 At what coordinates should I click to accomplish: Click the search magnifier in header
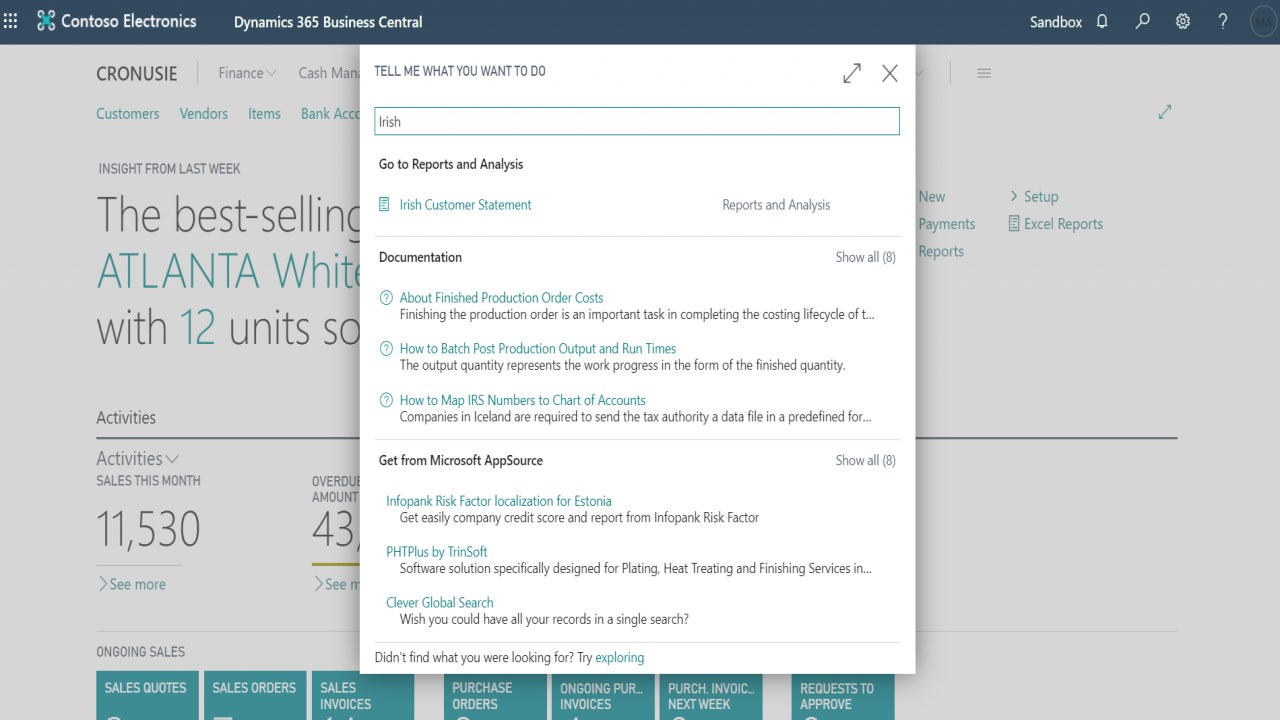[x=1142, y=21]
